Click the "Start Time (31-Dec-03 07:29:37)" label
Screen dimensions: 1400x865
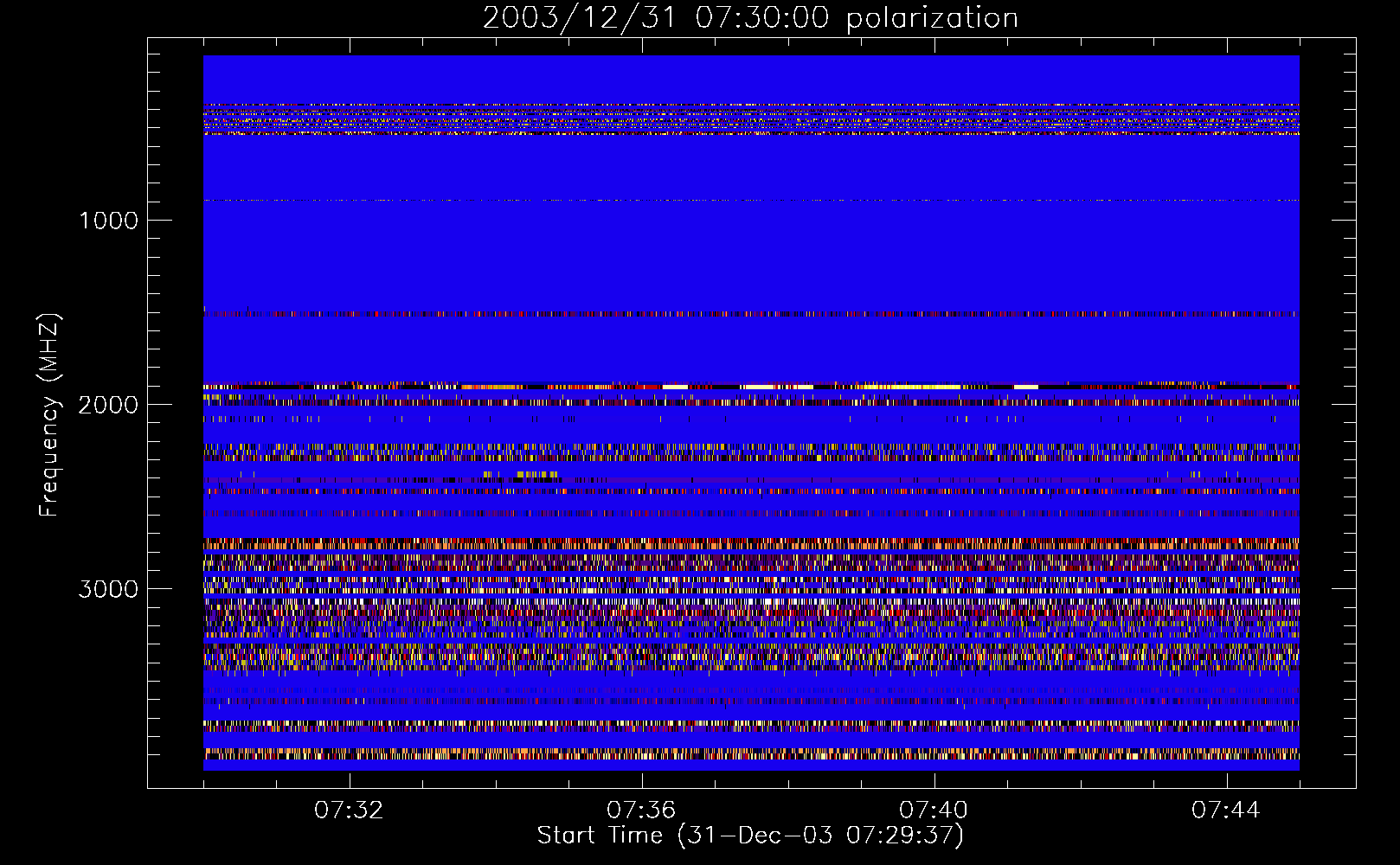click(750, 836)
